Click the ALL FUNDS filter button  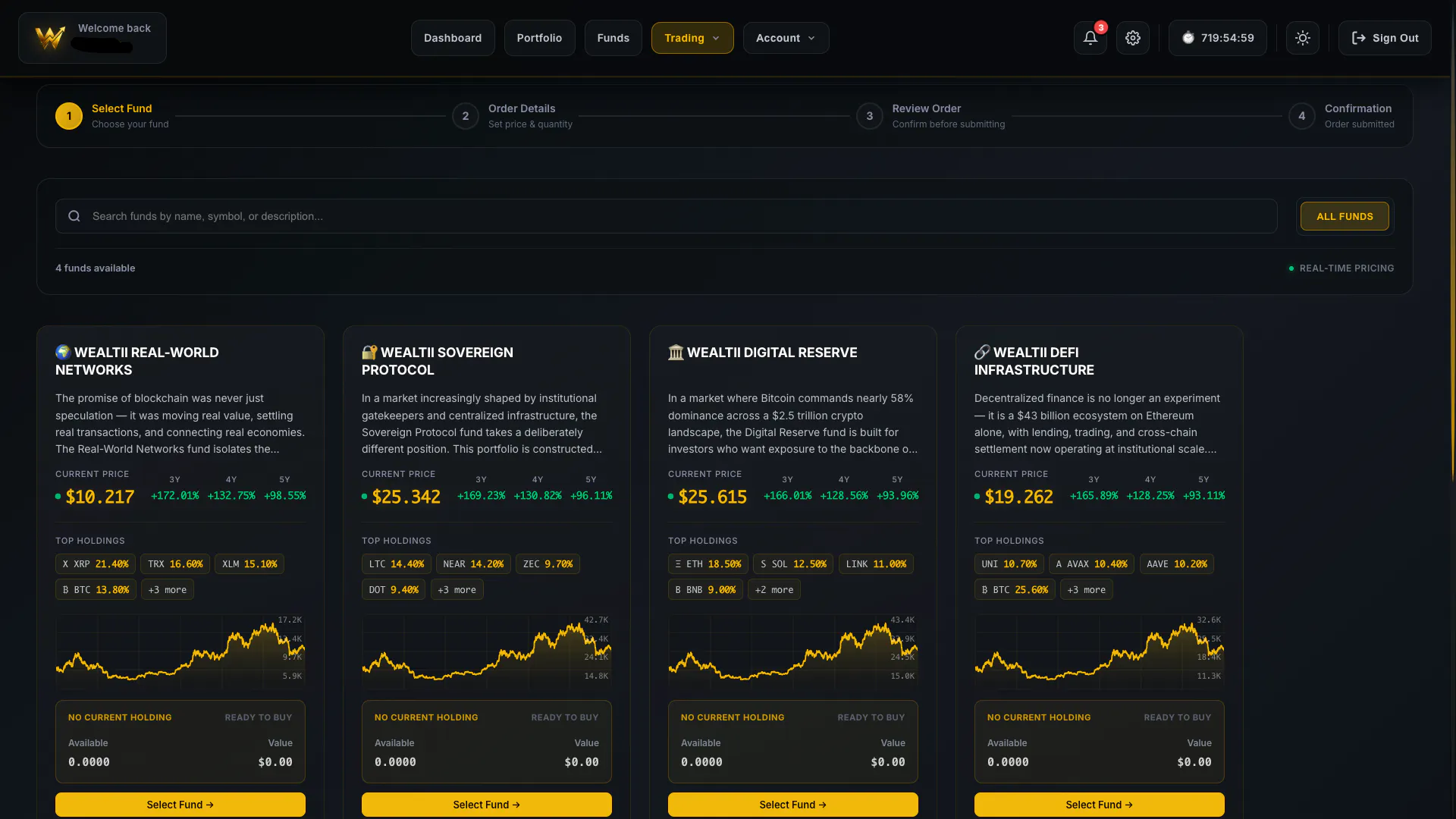(x=1345, y=216)
